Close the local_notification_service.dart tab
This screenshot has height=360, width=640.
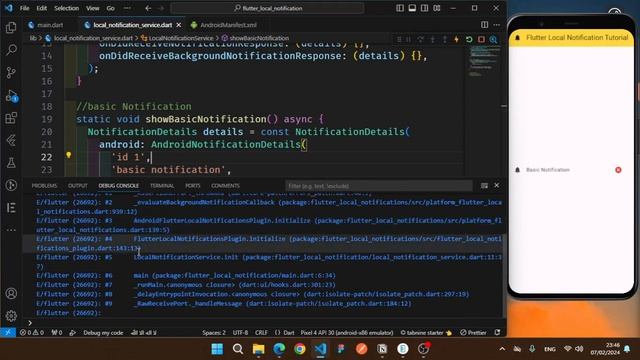tap(179, 25)
